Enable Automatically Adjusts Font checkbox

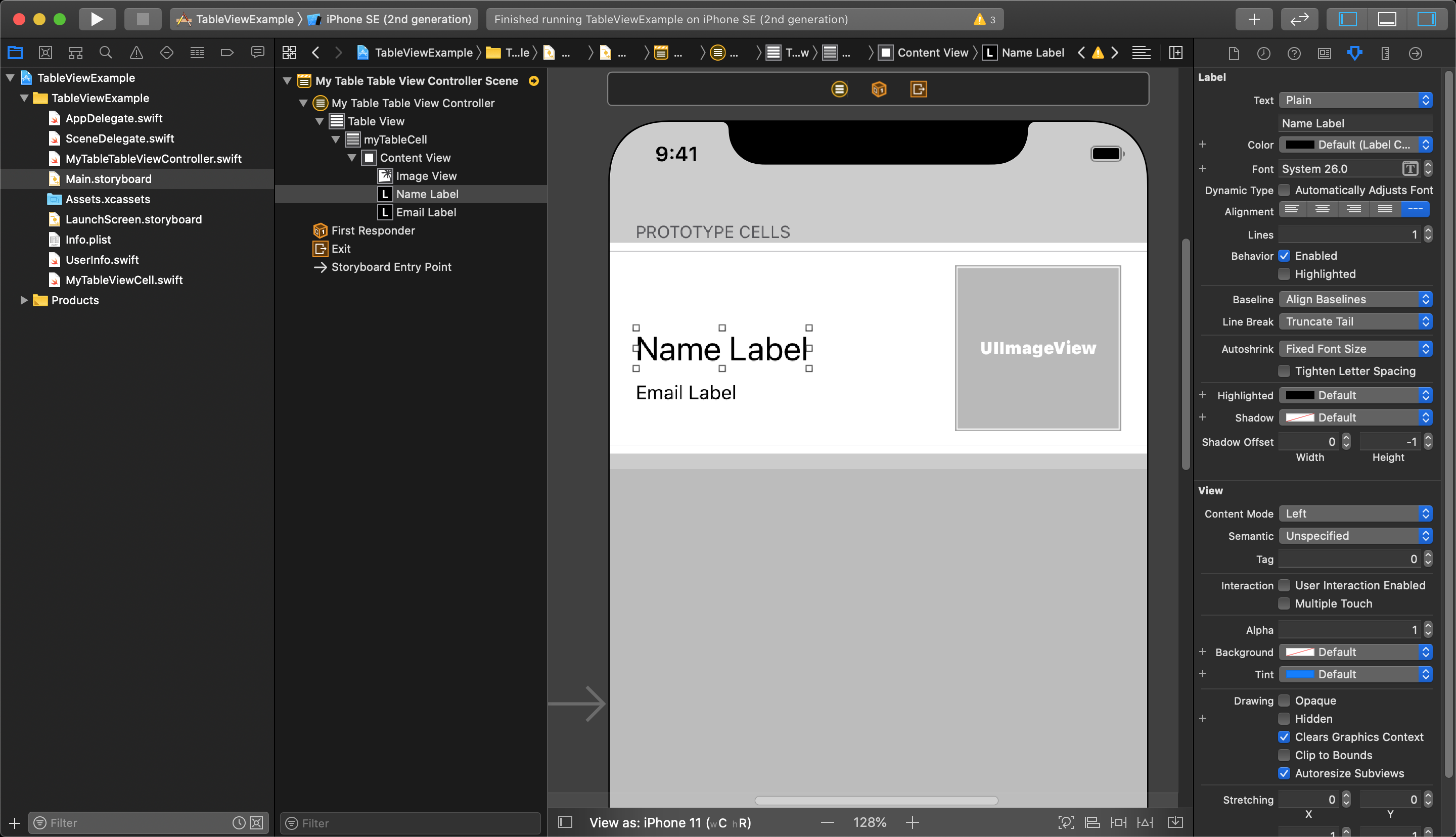coord(1284,190)
